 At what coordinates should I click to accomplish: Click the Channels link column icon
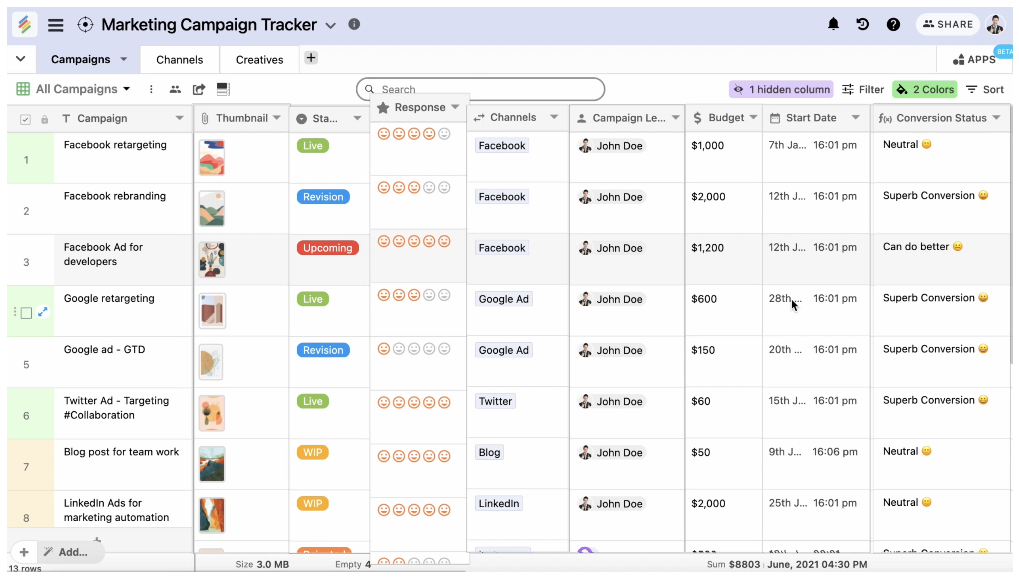coord(479,118)
